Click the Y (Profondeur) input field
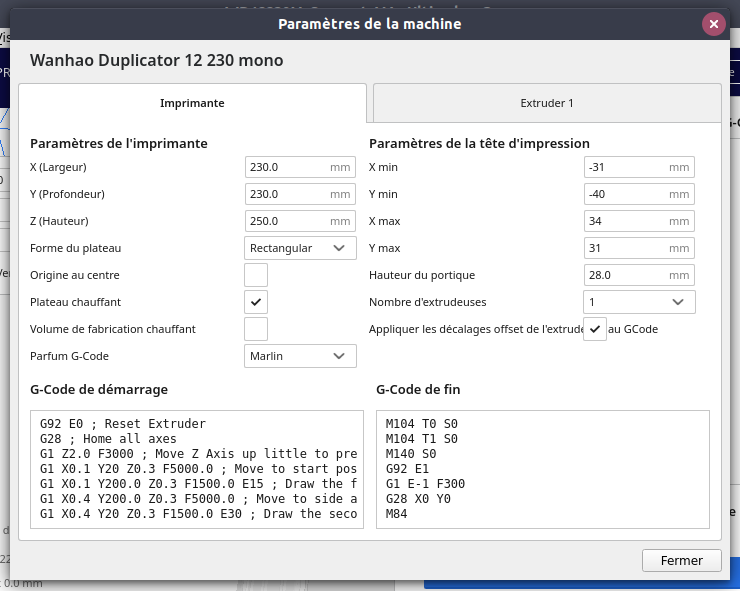 tap(300, 194)
